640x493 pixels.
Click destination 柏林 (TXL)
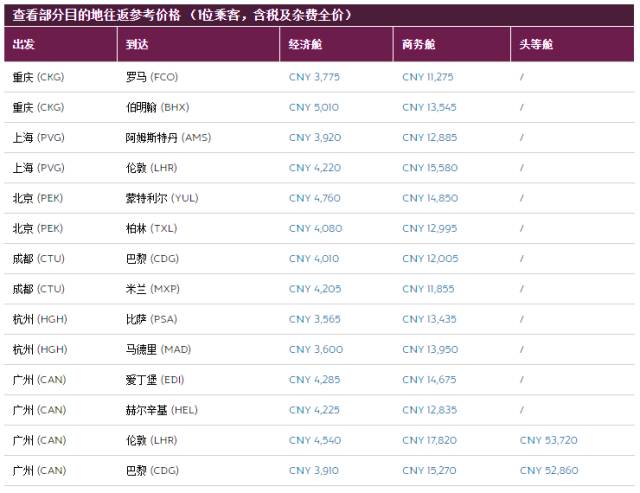click(151, 228)
